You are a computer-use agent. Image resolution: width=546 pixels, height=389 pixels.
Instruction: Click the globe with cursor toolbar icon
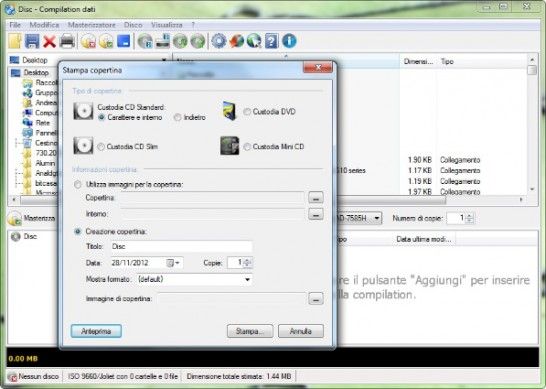click(254, 41)
